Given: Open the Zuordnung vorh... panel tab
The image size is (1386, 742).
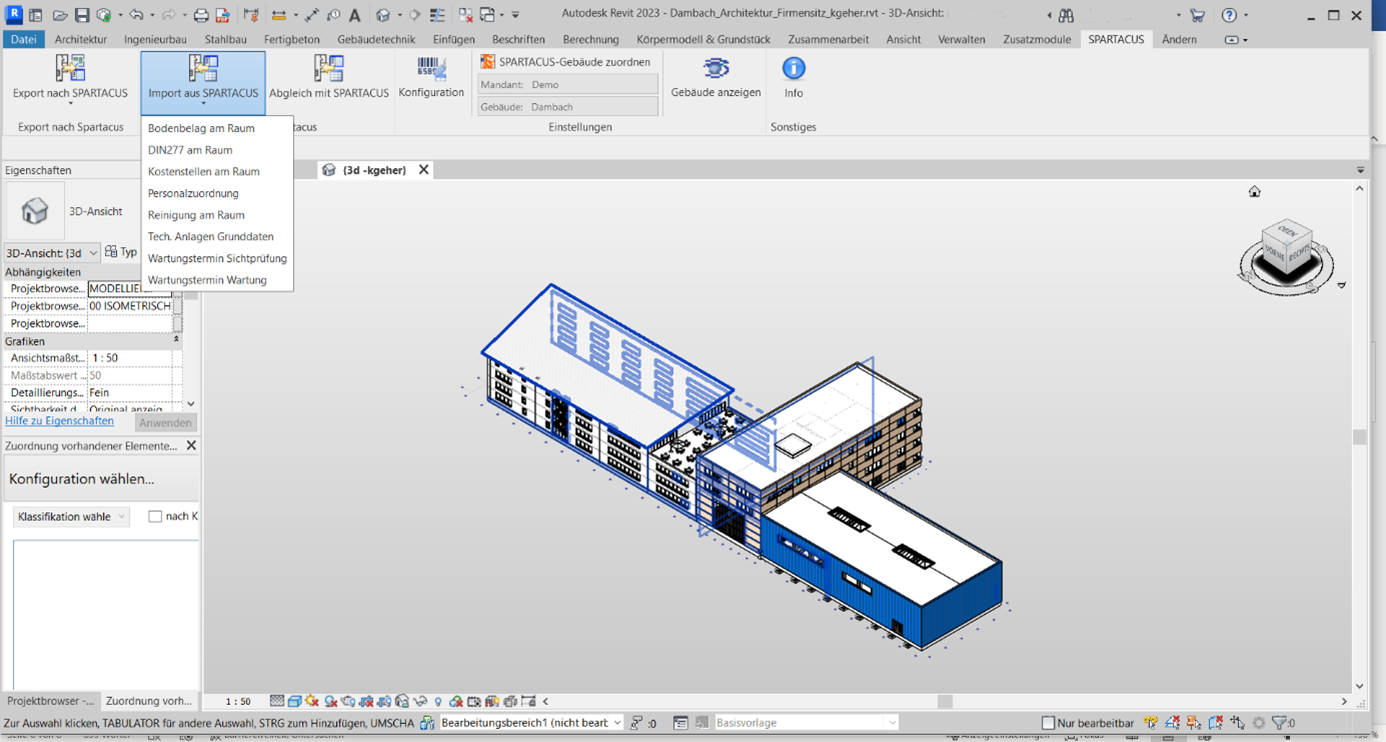Looking at the screenshot, I should pyautogui.click(x=149, y=701).
